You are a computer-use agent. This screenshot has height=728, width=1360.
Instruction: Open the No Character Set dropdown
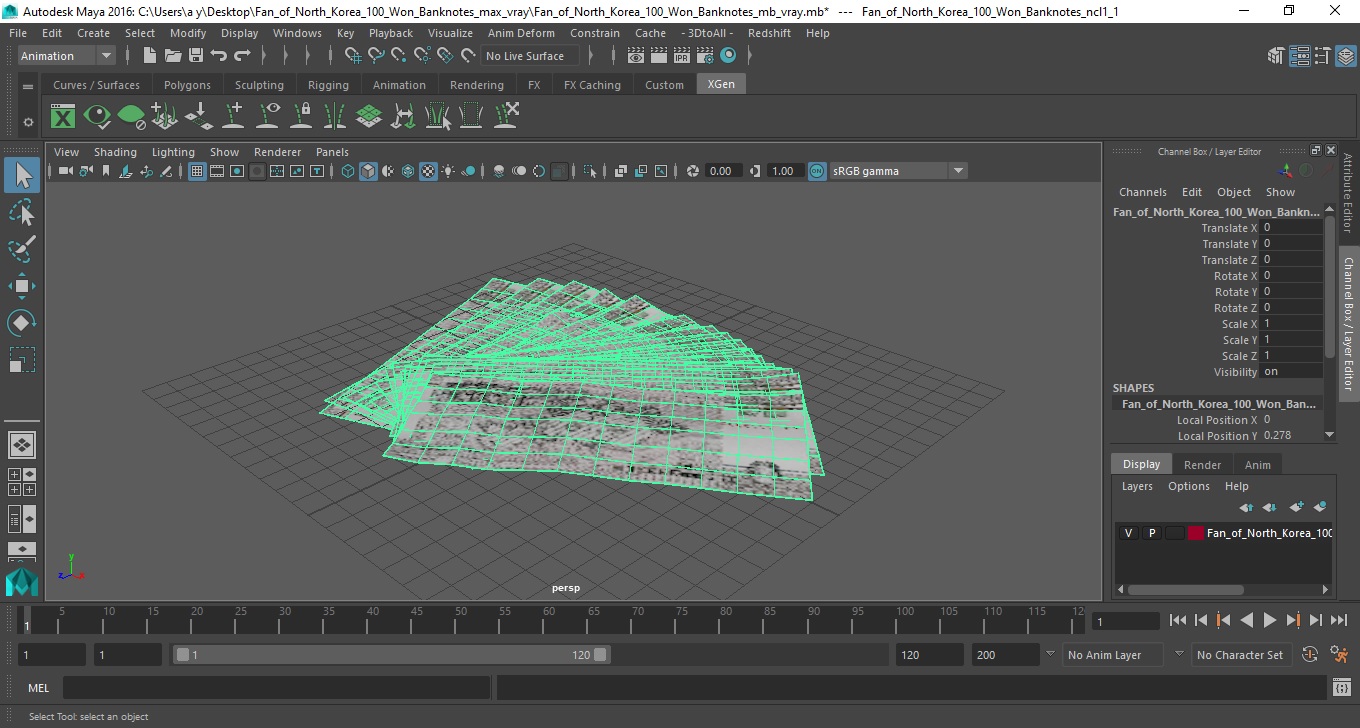point(1242,655)
